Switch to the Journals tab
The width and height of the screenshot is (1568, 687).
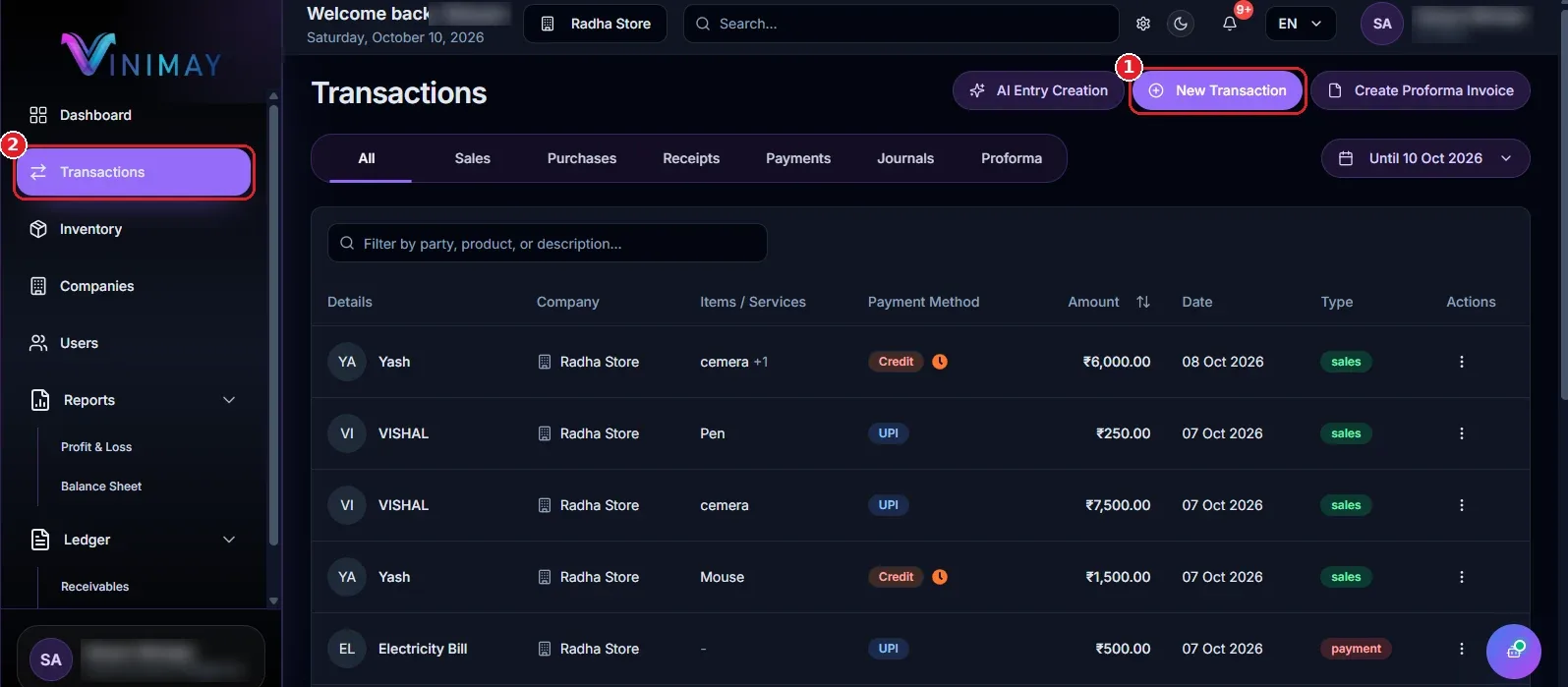(x=905, y=158)
